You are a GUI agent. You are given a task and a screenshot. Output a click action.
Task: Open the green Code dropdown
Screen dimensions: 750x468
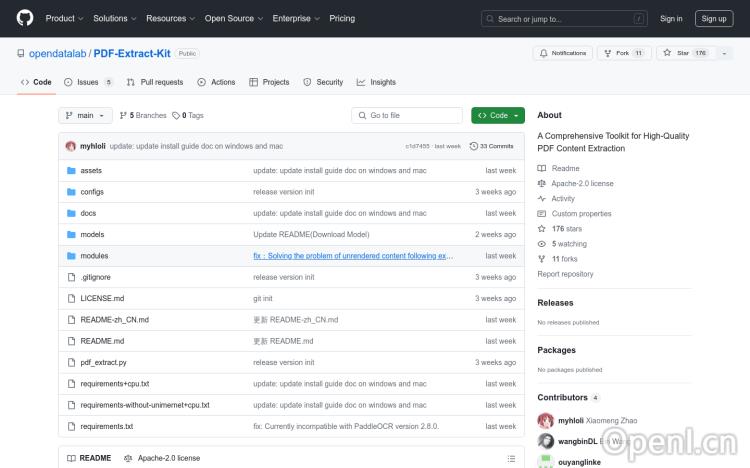tap(498, 115)
